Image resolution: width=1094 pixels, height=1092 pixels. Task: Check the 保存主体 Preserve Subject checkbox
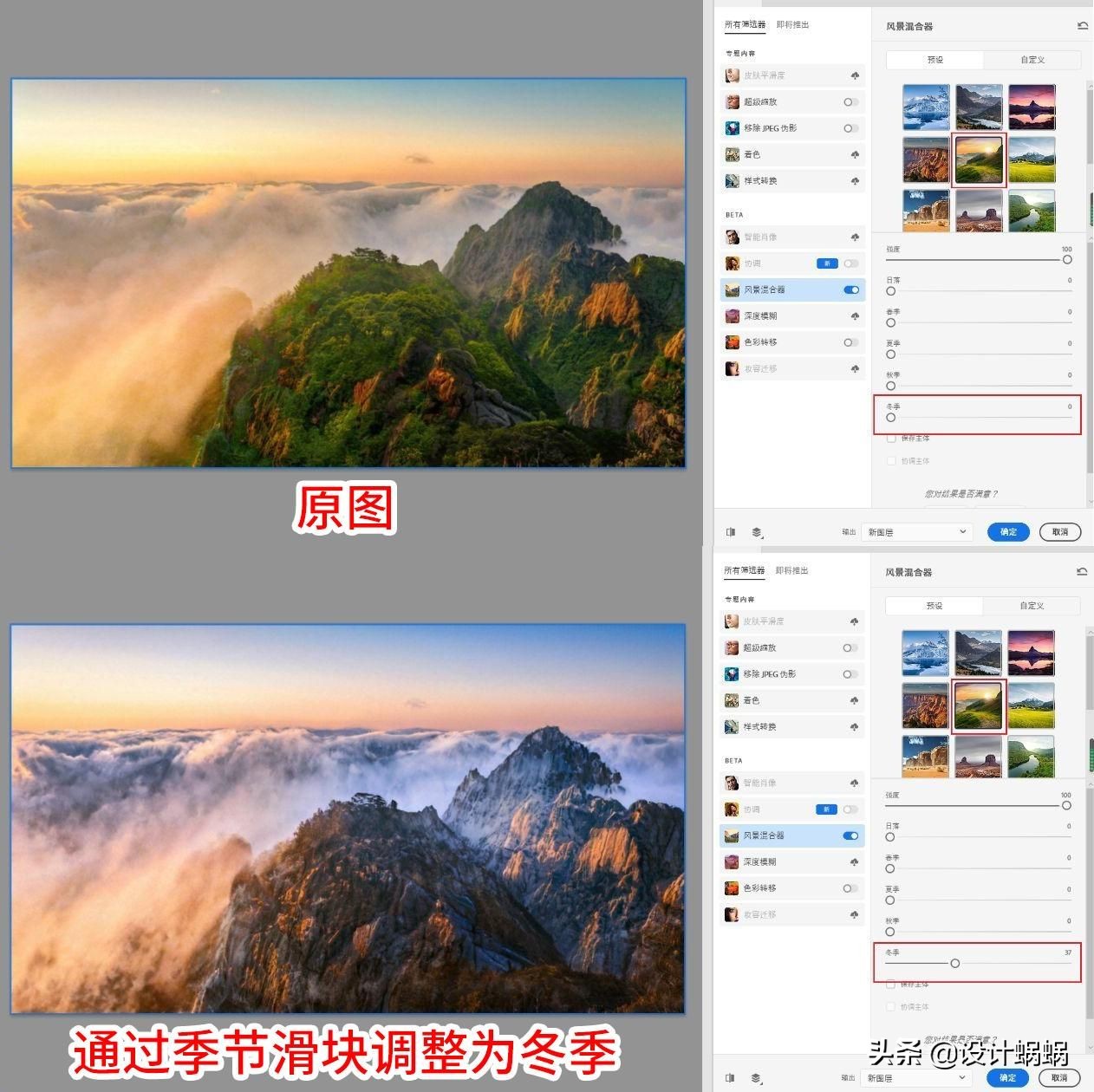[891, 438]
